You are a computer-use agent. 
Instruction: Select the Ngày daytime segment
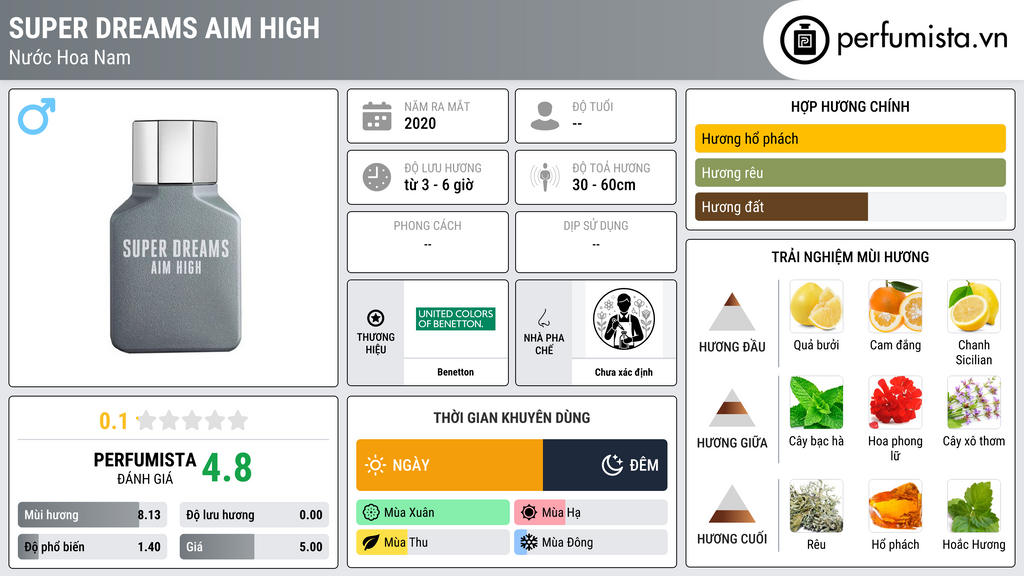449,465
